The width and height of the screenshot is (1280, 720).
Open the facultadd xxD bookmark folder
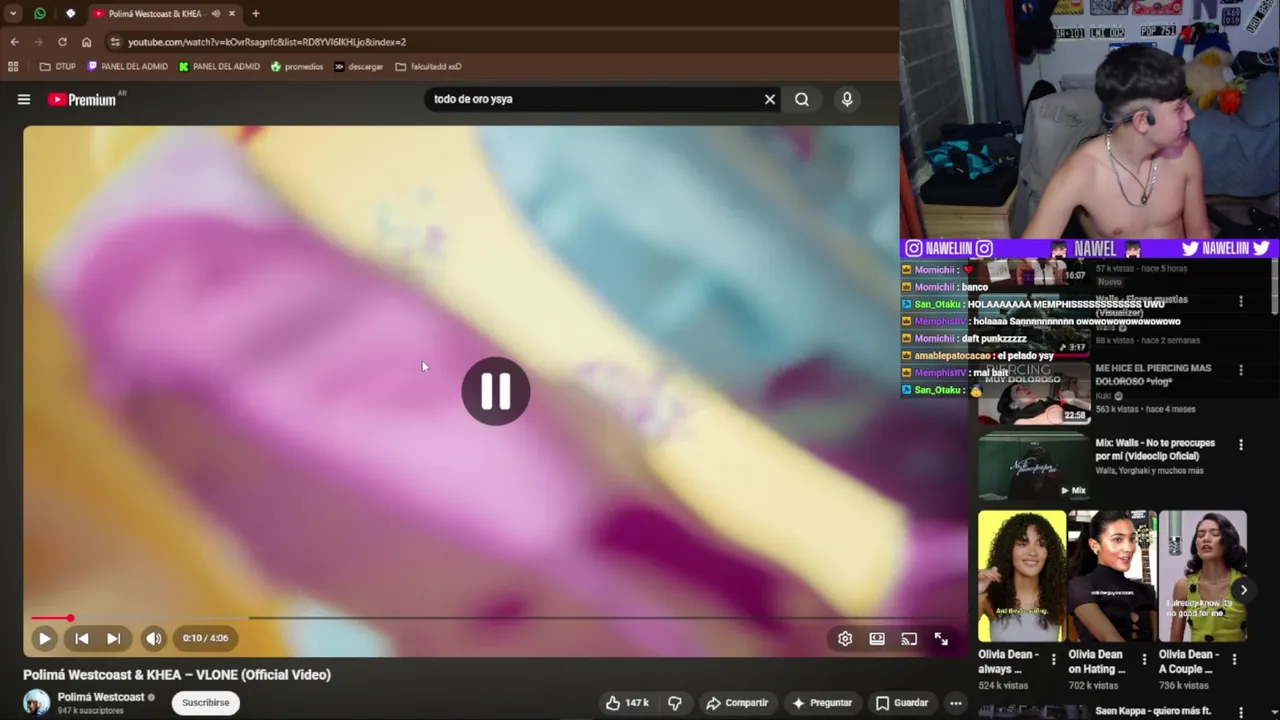pyautogui.click(x=428, y=67)
